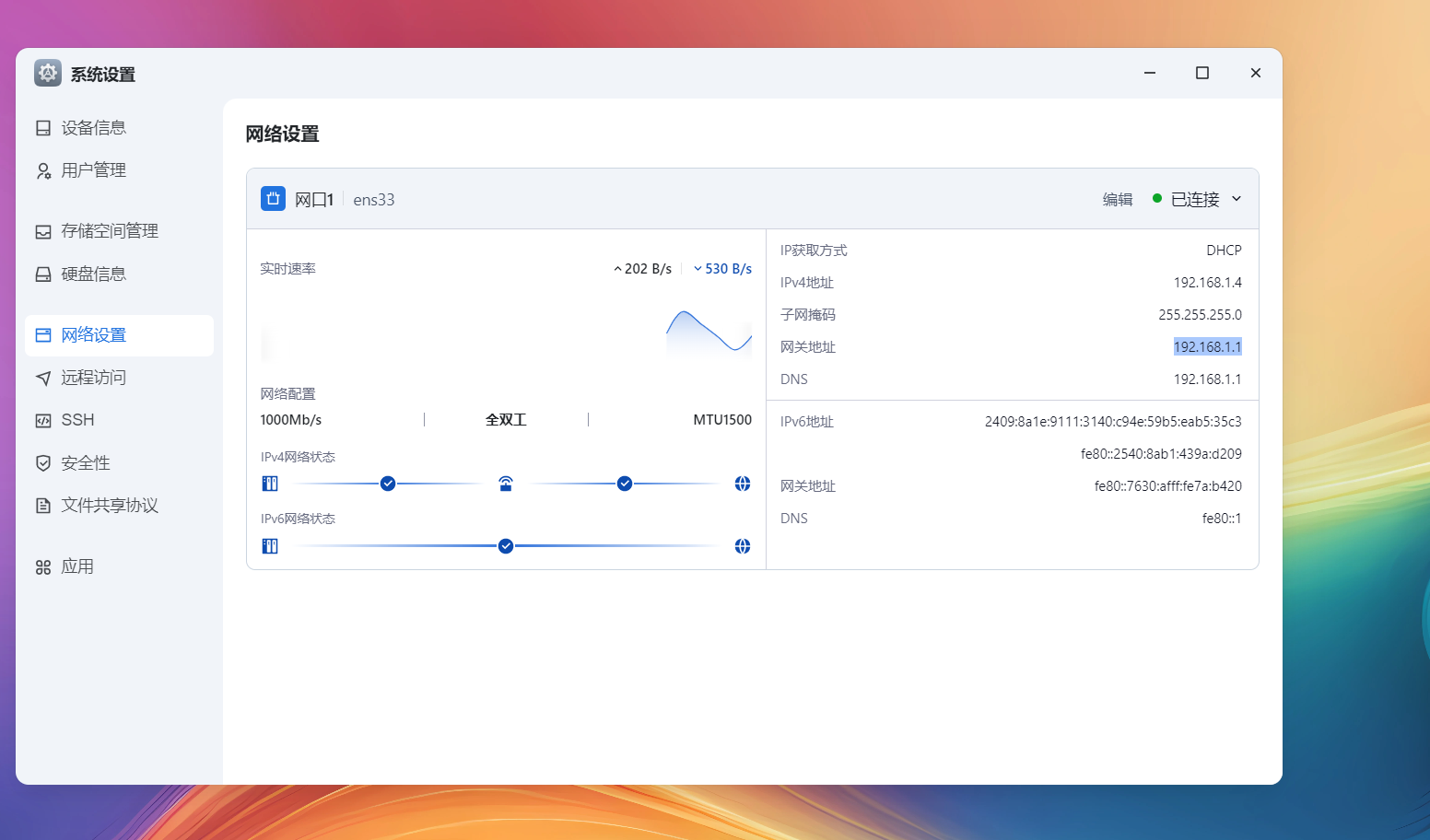Click the 全双工 duplex label
The height and width of the screenshot is (840, 1430).
pyautogui.click(x=506, y=420)
